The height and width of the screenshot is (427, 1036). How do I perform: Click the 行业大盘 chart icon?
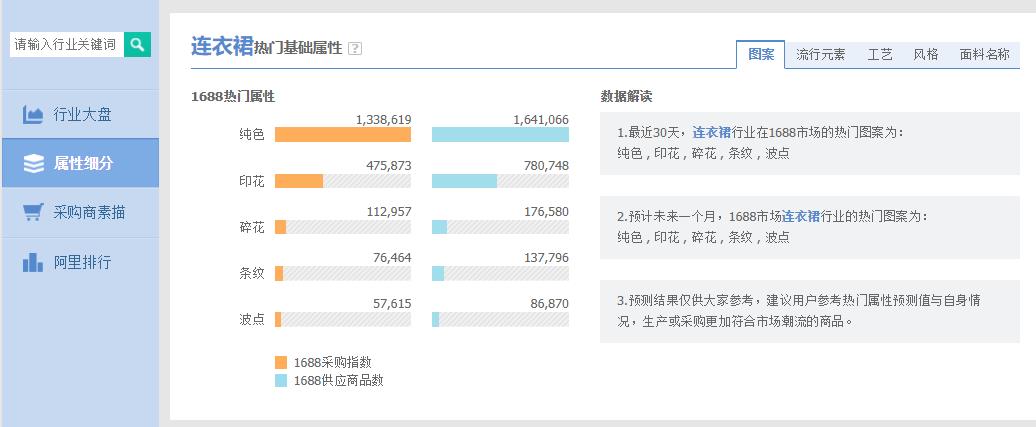[33, 115]
